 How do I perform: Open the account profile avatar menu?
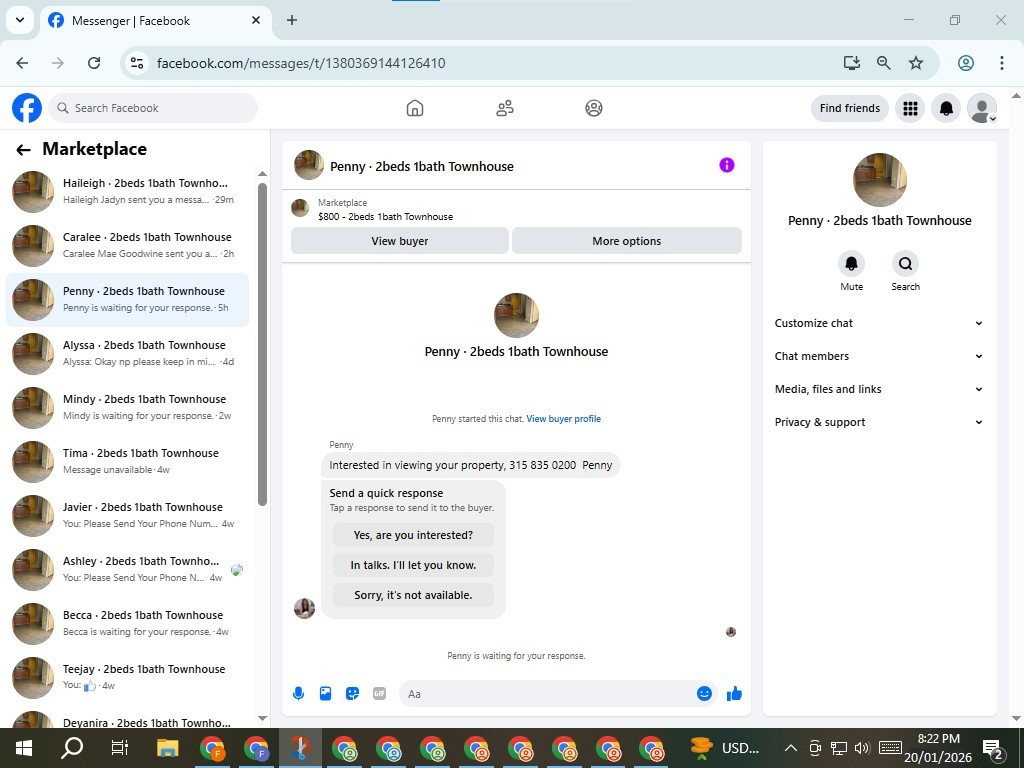click(982, 108)
